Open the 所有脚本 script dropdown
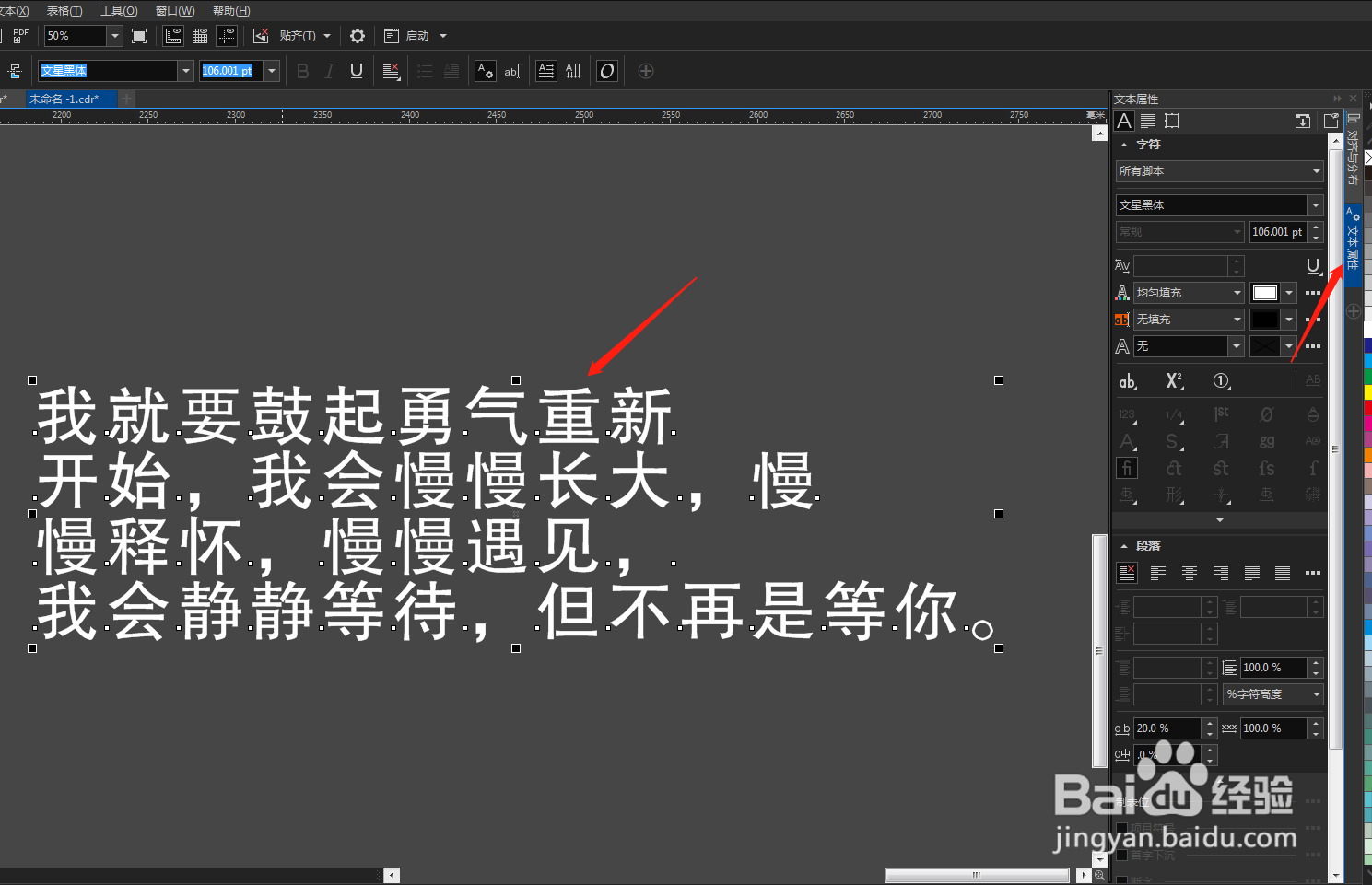This screenshot has width=1372, height=885. click(1218, 170)
